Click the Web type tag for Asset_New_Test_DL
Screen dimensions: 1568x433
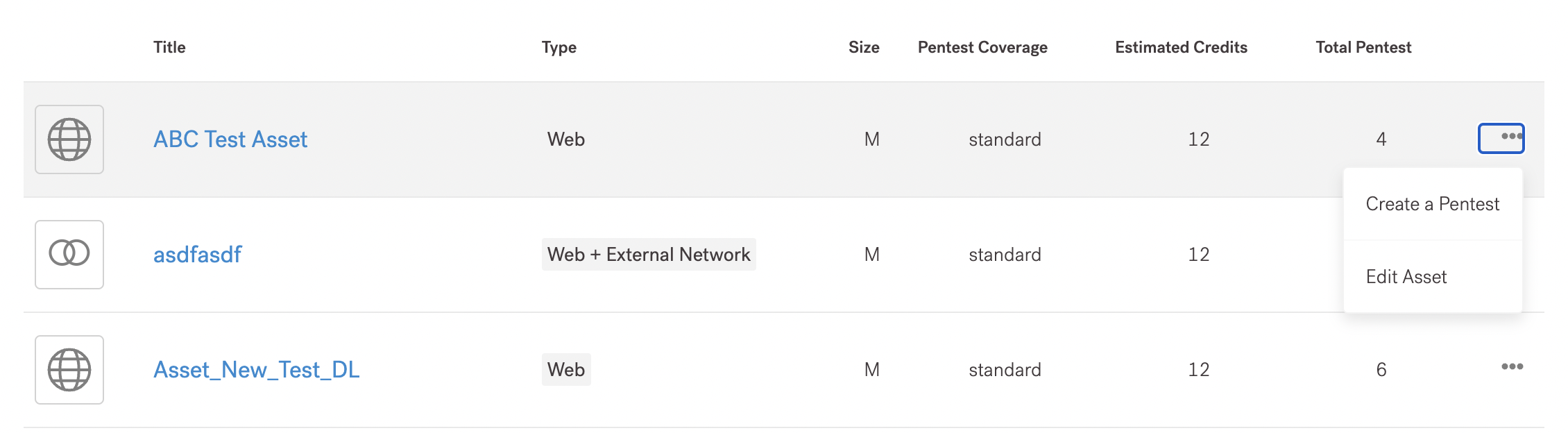point(566,370)
